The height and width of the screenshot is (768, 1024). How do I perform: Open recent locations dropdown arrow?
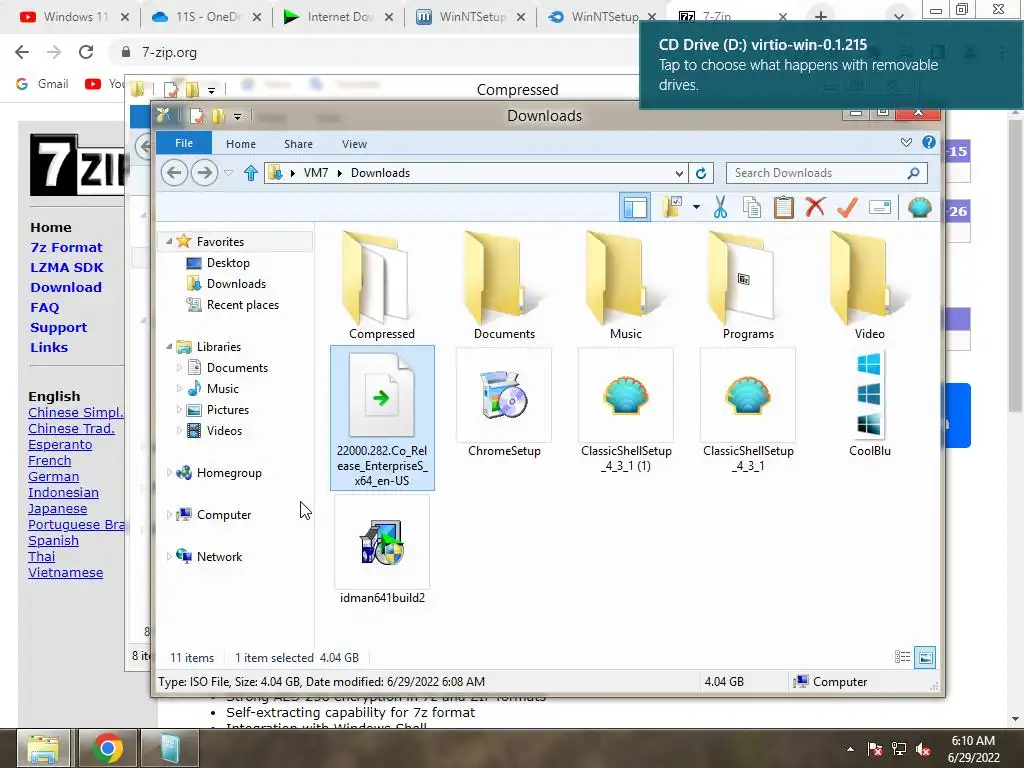pos(229,173)
